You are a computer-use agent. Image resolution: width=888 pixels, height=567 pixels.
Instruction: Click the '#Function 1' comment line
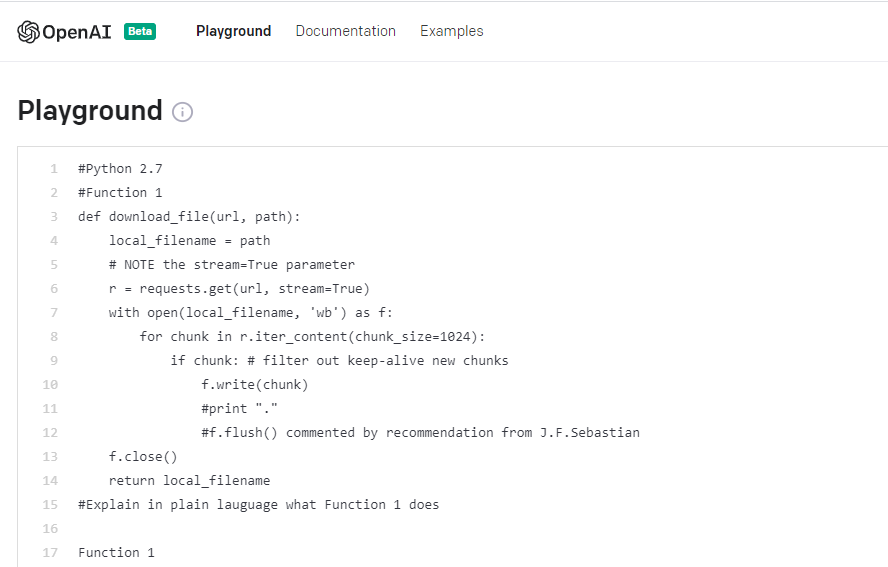point(120,193)
